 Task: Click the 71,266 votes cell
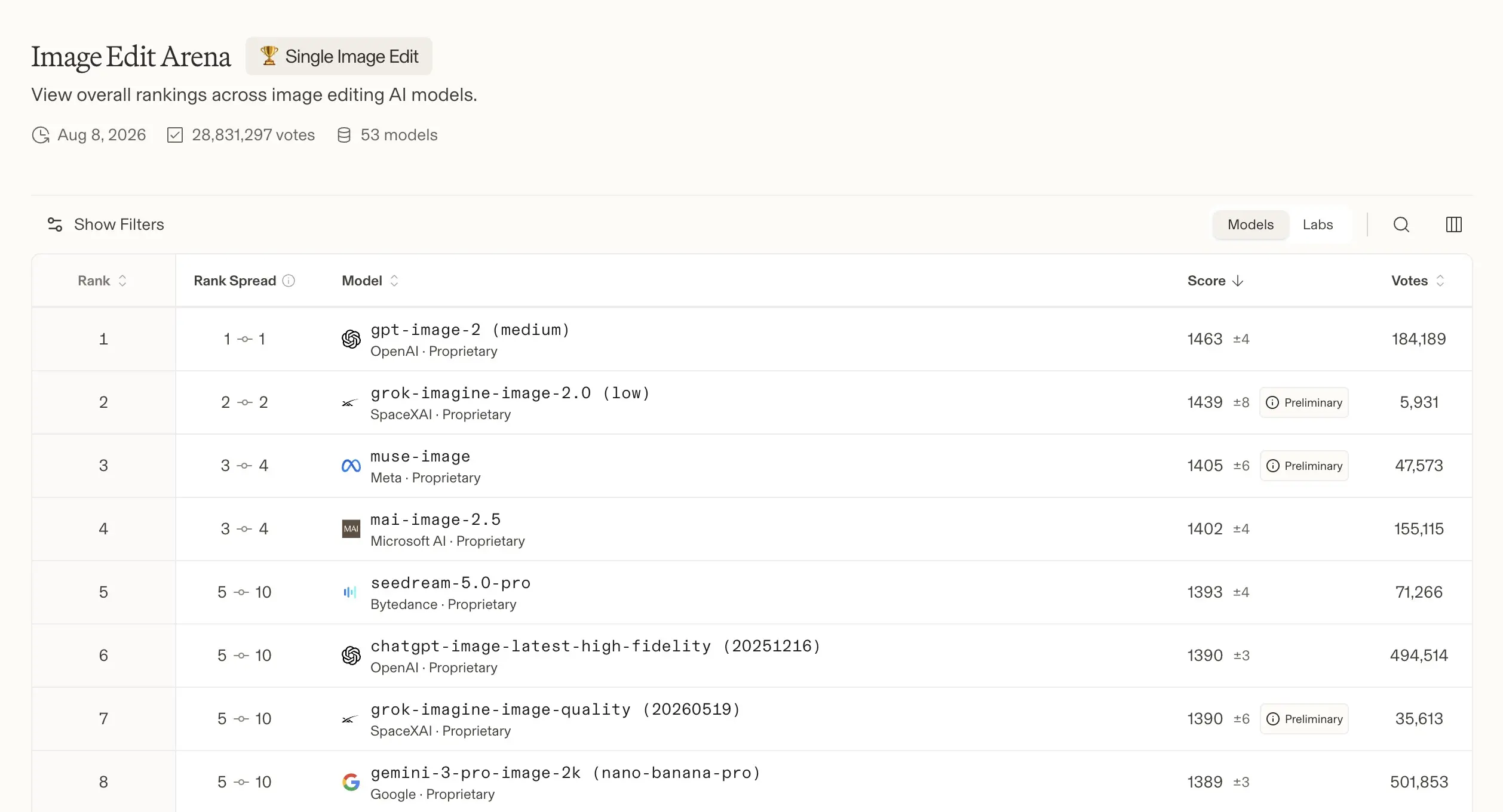(x=1419, y=592)
